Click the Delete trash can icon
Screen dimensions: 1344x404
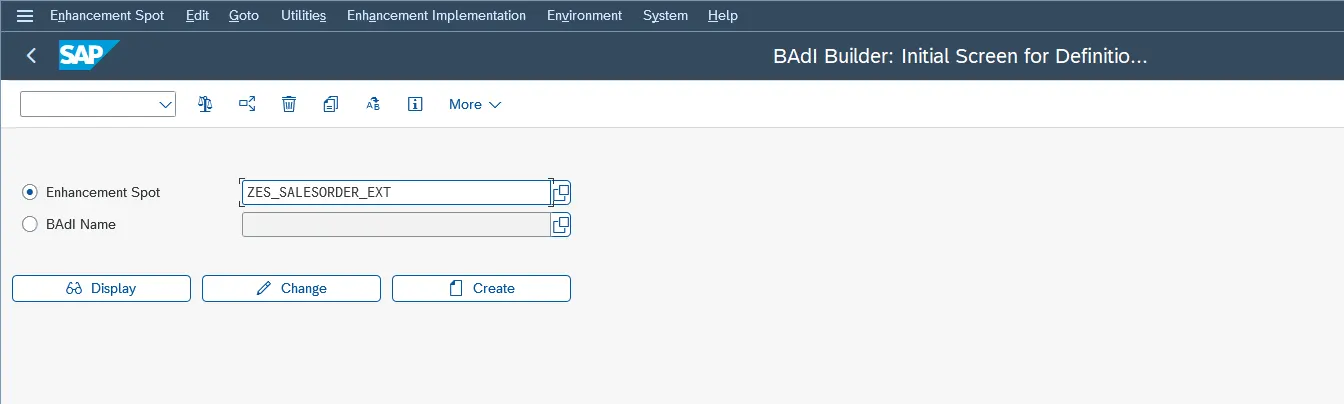point(289,104)
